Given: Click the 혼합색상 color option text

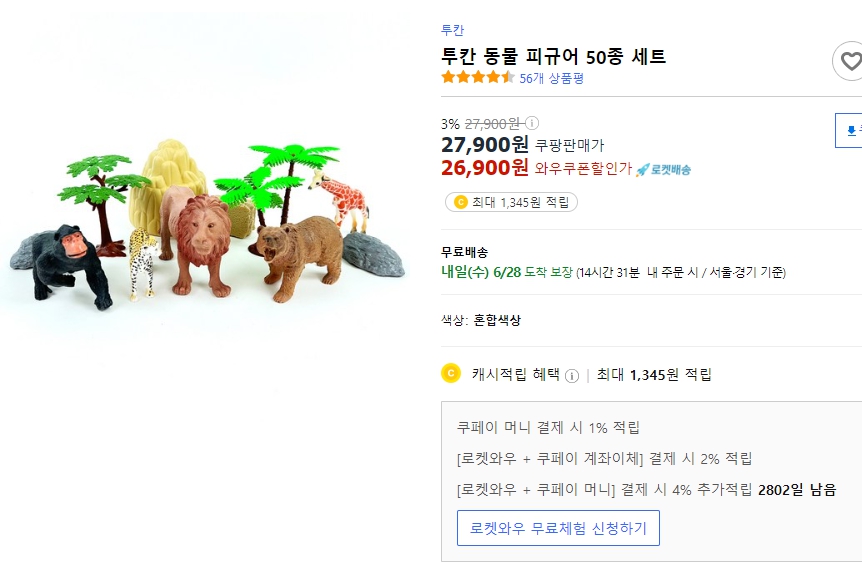Looking at the screenshot, I should click(x=497, y=320).
